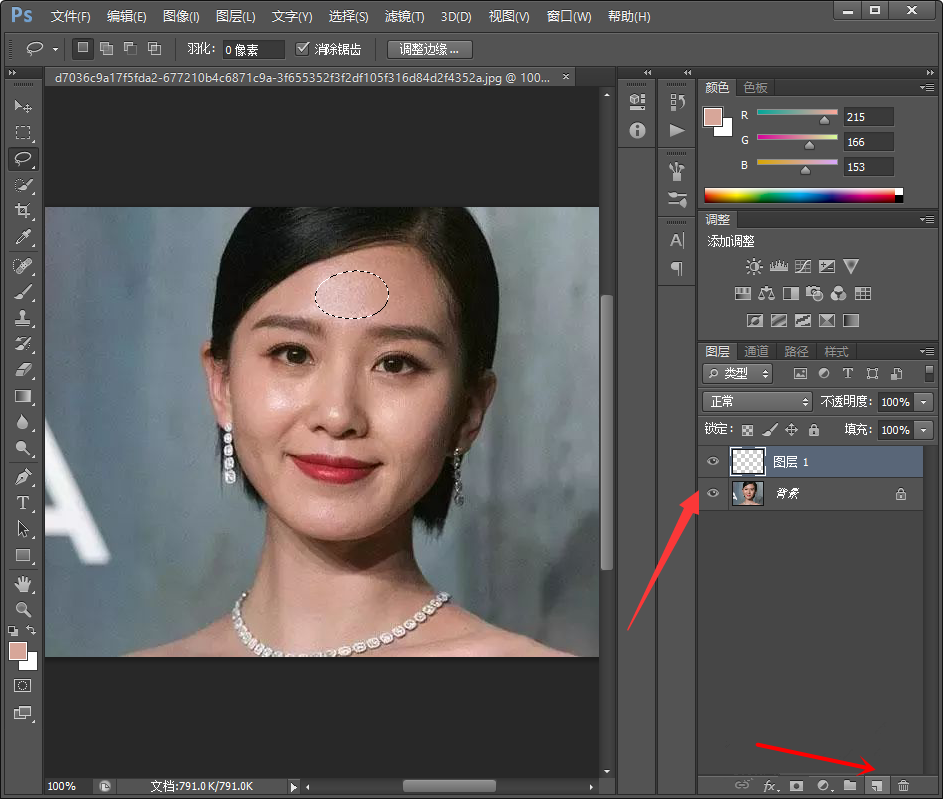Image resolution: width=943 pixels, height=799 pixels.
Task: Click the delete layer trash icon
Action: click(x=903, y=787)
